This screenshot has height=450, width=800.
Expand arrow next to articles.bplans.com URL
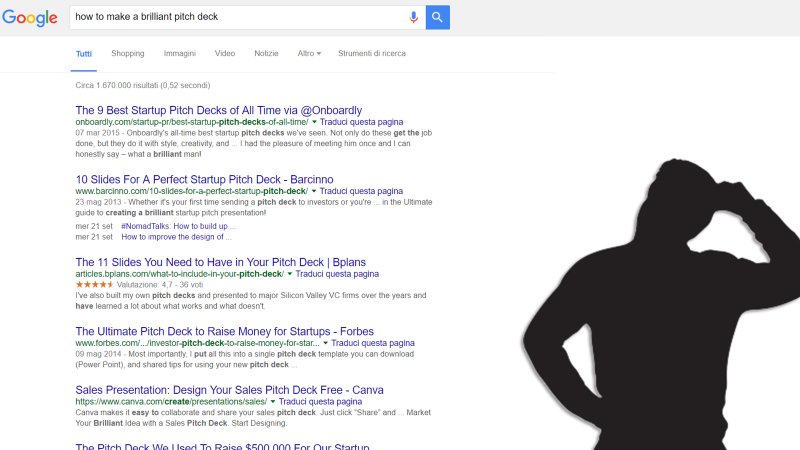point(290,274)
